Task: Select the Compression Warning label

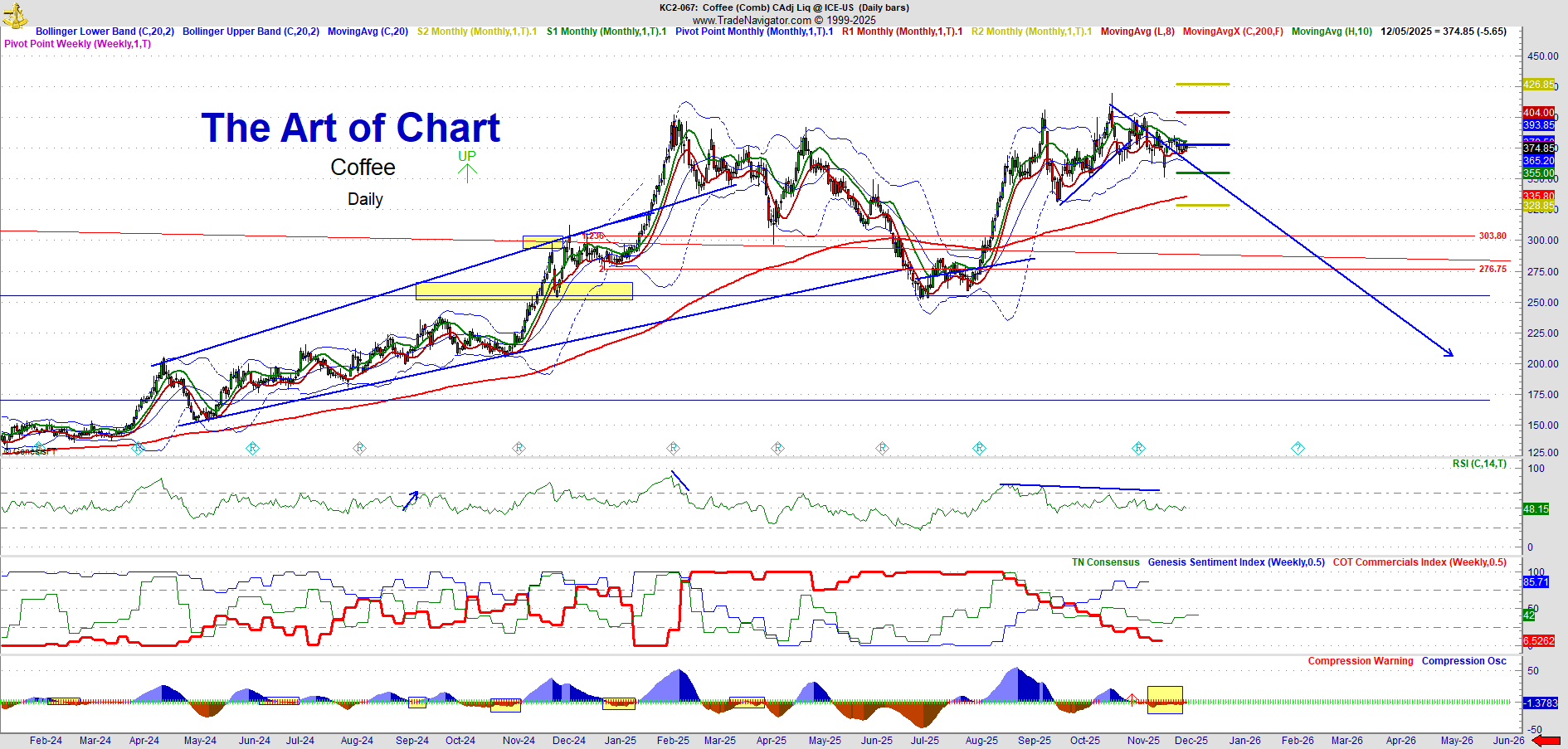Action: (x=1360, y=661)
